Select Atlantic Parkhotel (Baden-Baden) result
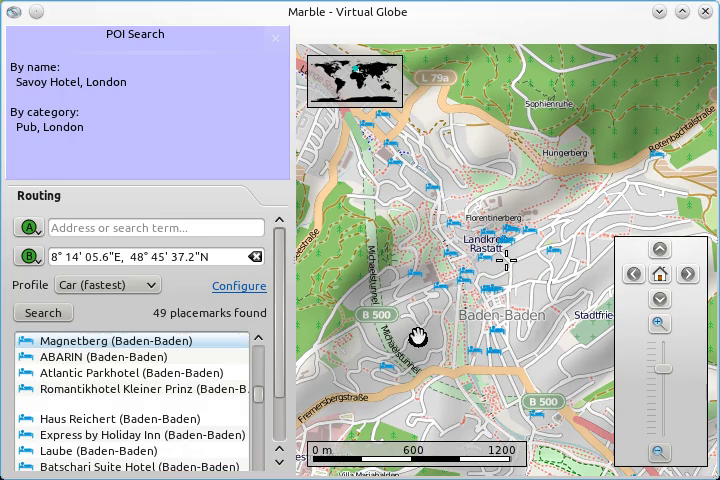Image resolution: width=720 pixels, height=480 pixels. (131, 373)
